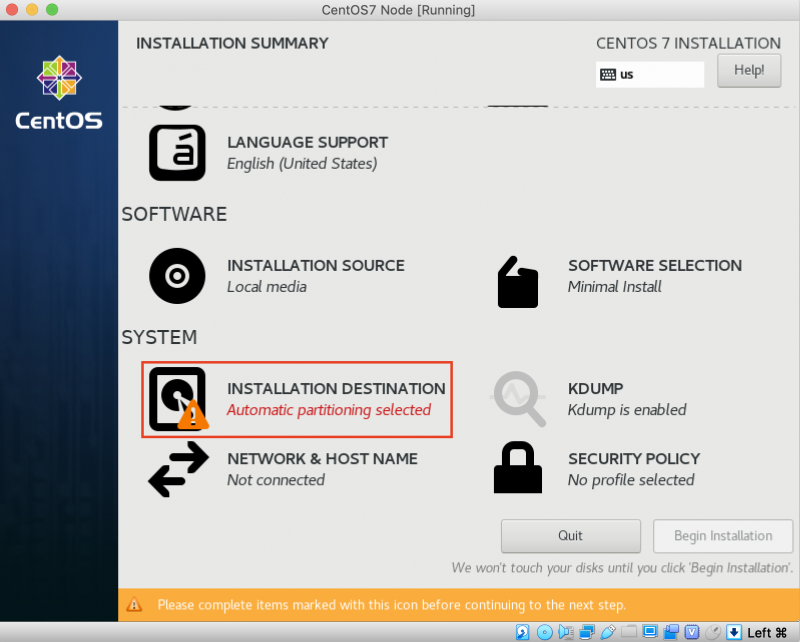Click VirtualBox network adapters status icon

tap(587, 632)
